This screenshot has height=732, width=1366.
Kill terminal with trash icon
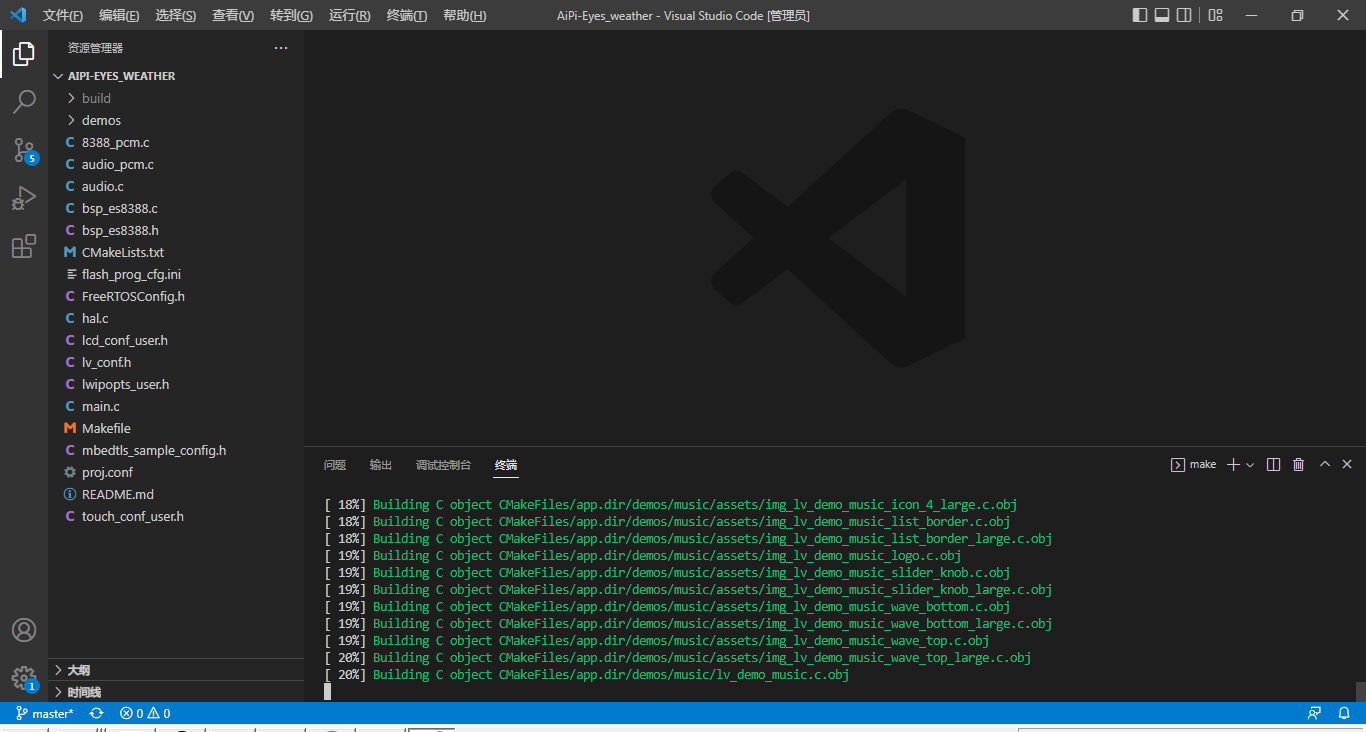(1299, 464)
